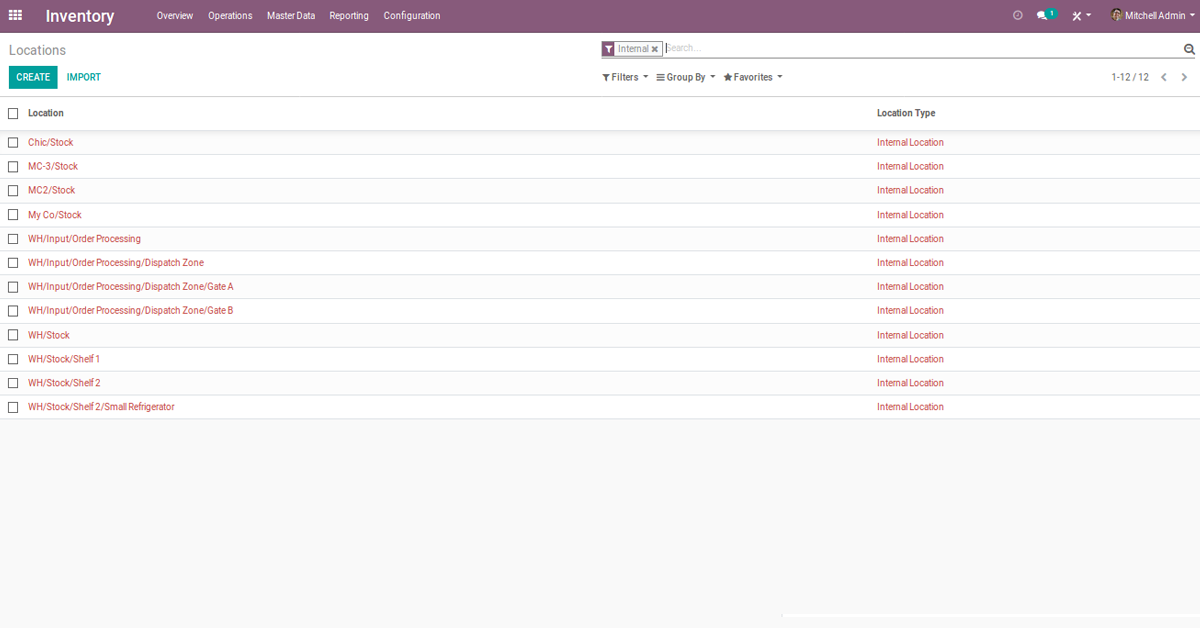Click Internal Location in the WH/Stock row
This screenshot has width=1200, height=628.
[x=910, y=335]
